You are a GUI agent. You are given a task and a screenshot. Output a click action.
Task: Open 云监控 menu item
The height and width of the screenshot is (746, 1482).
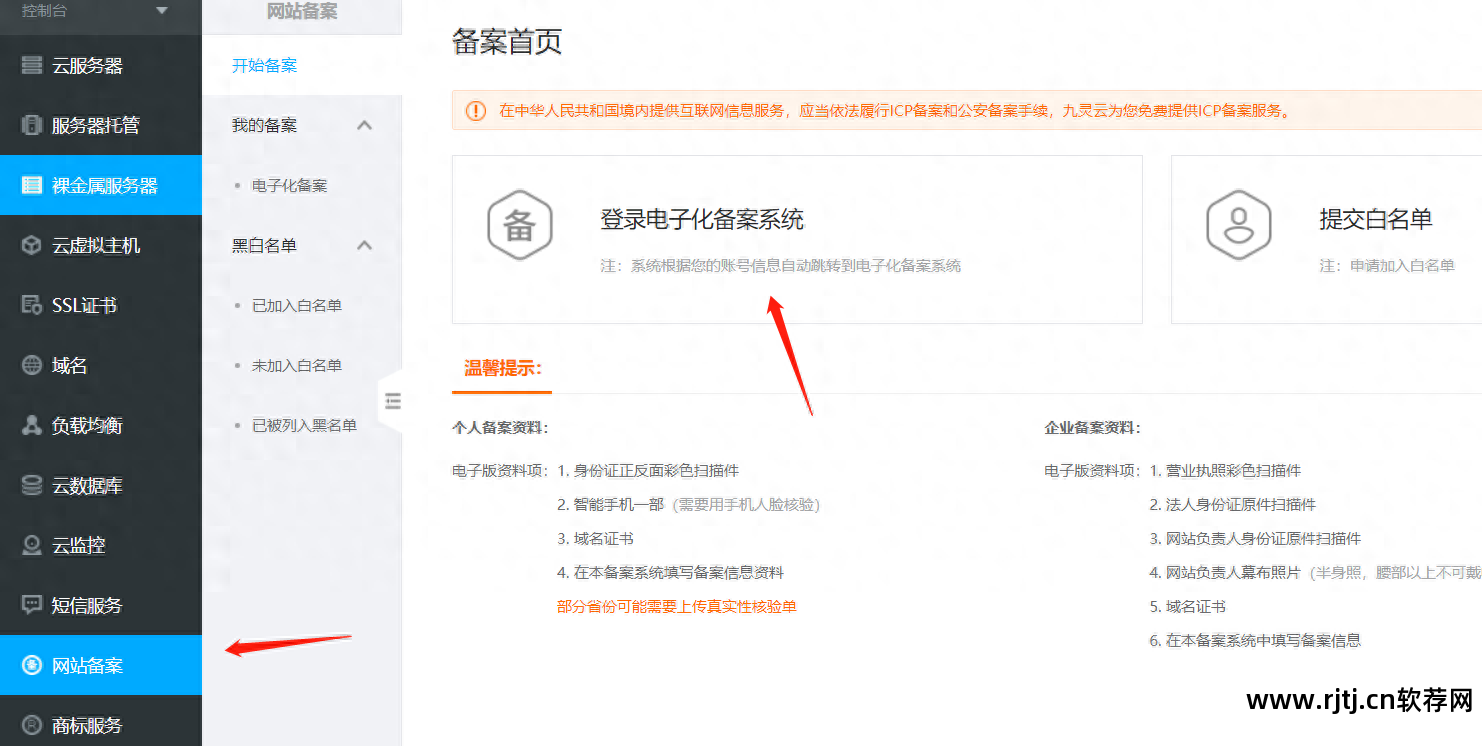(x=101, y=546)
